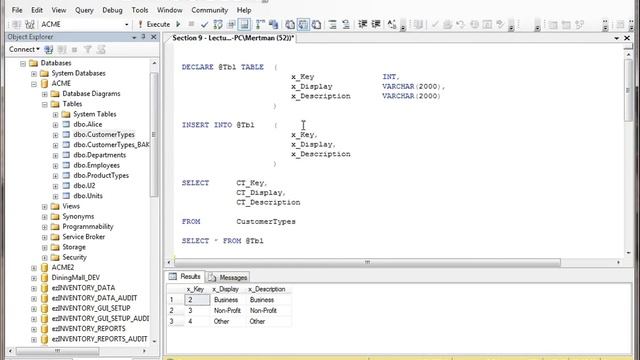The image size is (640, 360).
Task: Switch to the Results tab
Action: point(185,277)
